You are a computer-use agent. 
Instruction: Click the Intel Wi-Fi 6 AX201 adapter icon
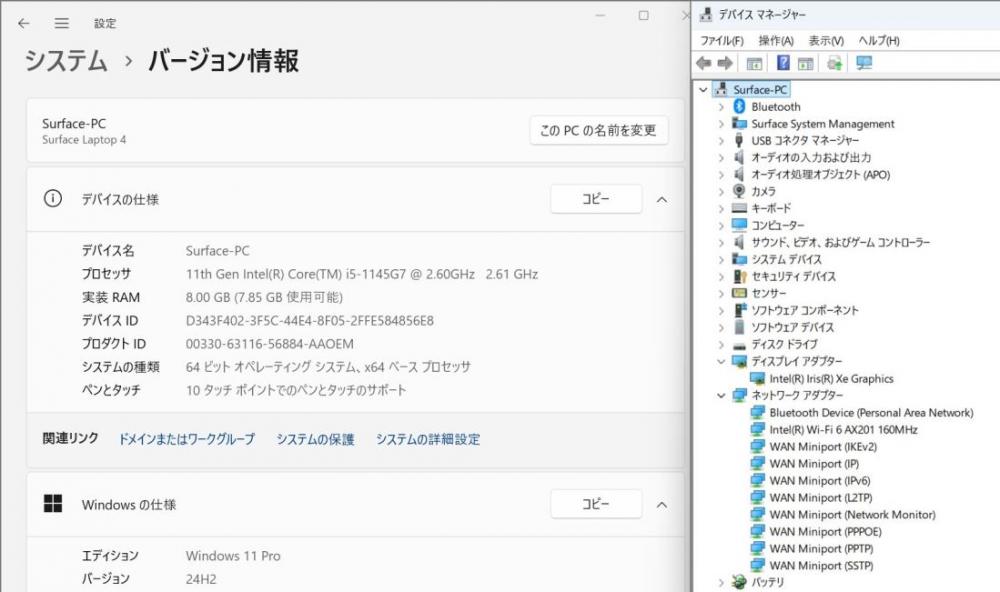[x=757, y=429]
